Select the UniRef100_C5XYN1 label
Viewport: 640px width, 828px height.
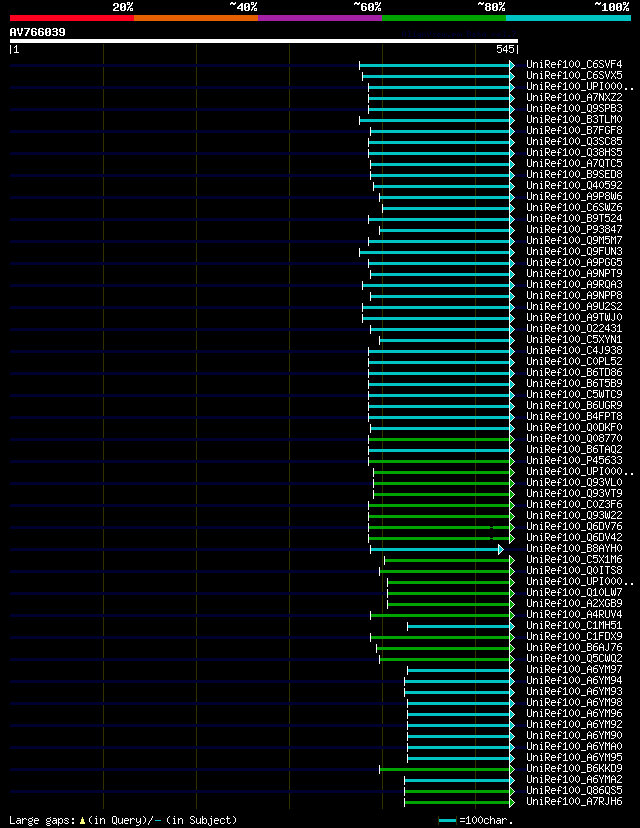tap(574, 340)
